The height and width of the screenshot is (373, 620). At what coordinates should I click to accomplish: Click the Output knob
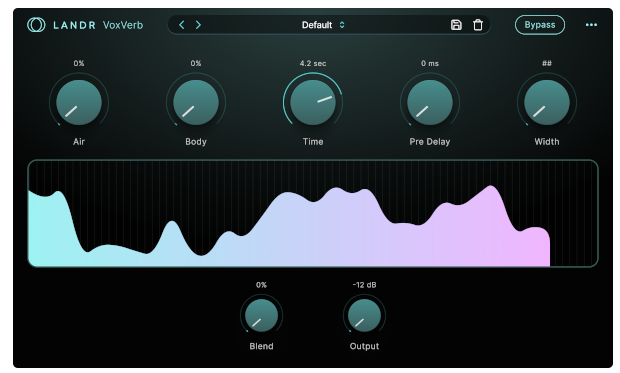364,316
